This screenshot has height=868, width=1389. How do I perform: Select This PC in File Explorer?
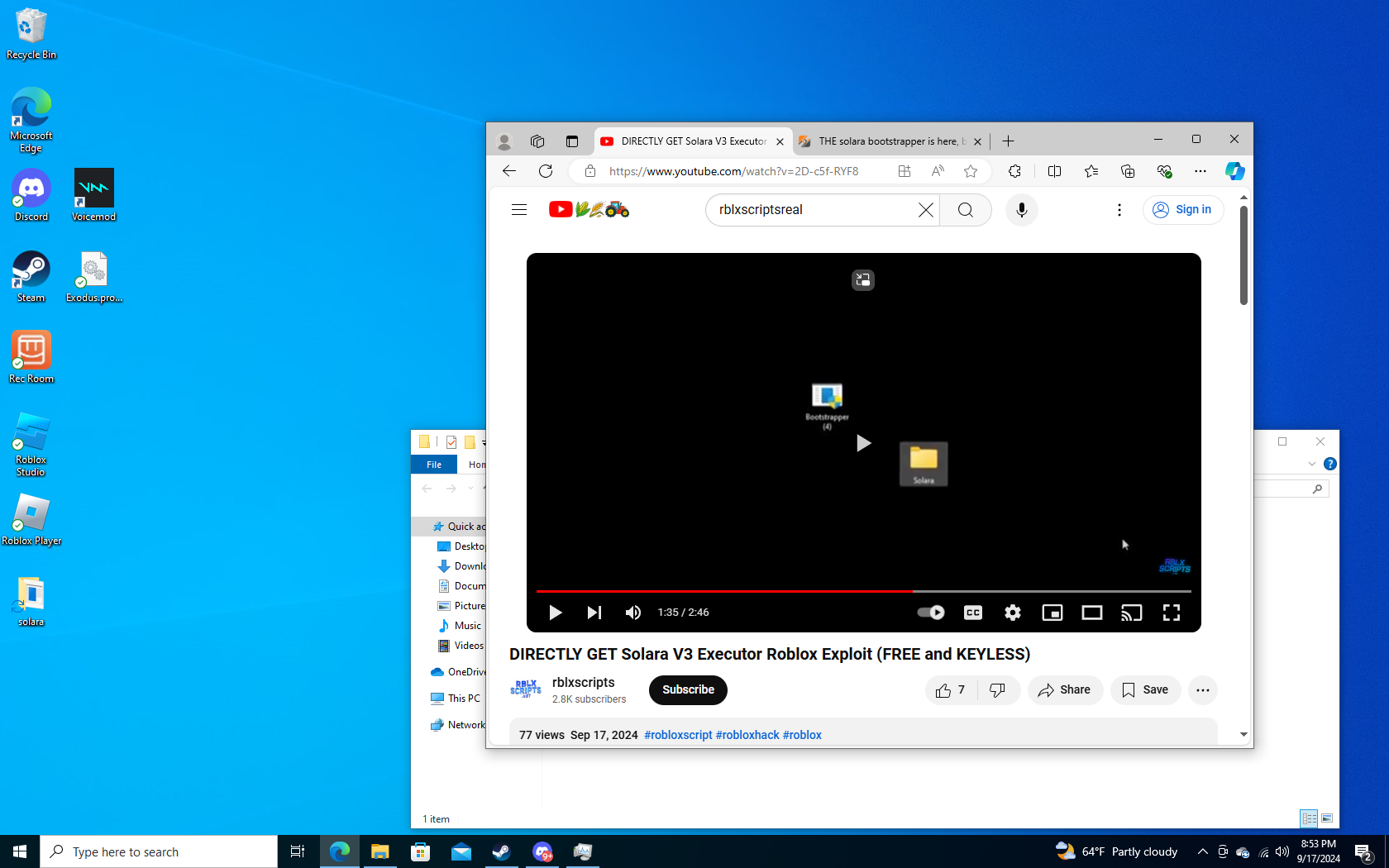coord(456,699)
